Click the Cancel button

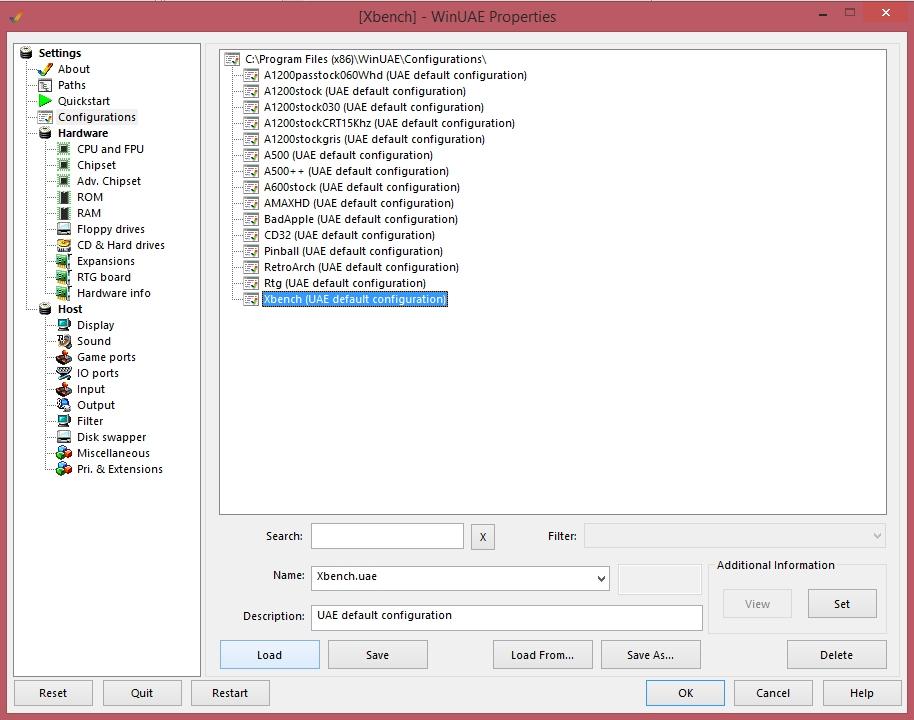pyautogui.click(x=773, y=693)
